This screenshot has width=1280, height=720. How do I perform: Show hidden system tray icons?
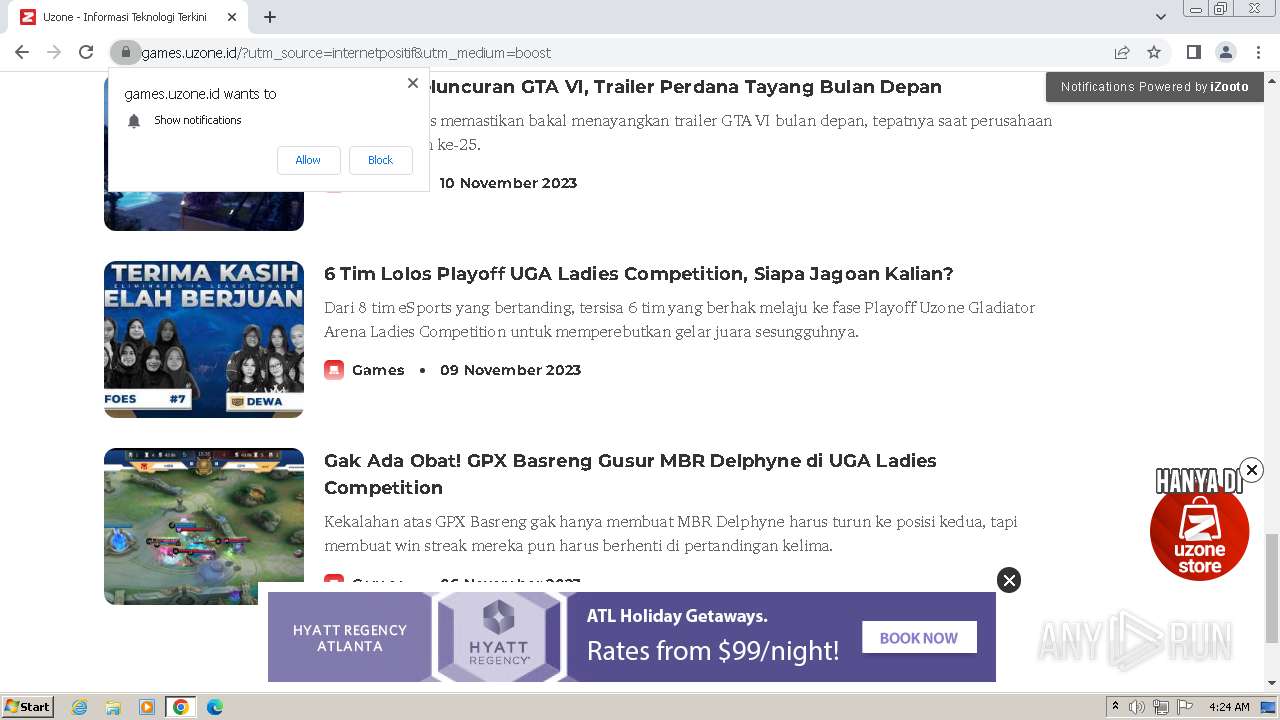pos(1115,707)
